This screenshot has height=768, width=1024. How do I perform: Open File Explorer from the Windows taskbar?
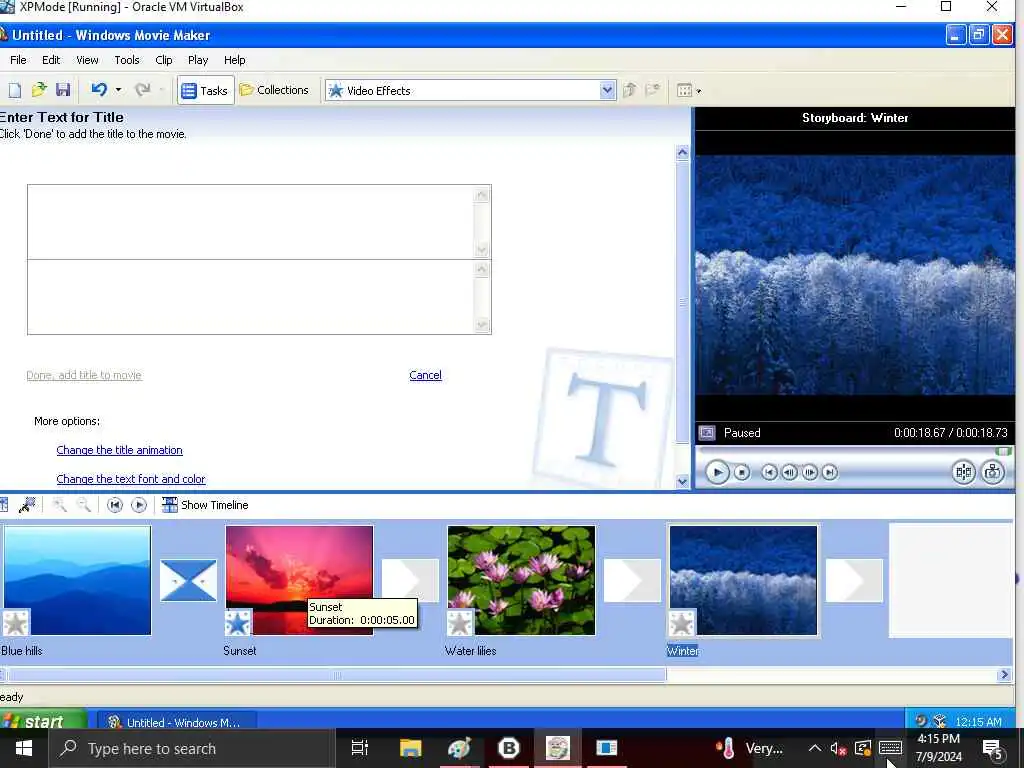(411, 748)
